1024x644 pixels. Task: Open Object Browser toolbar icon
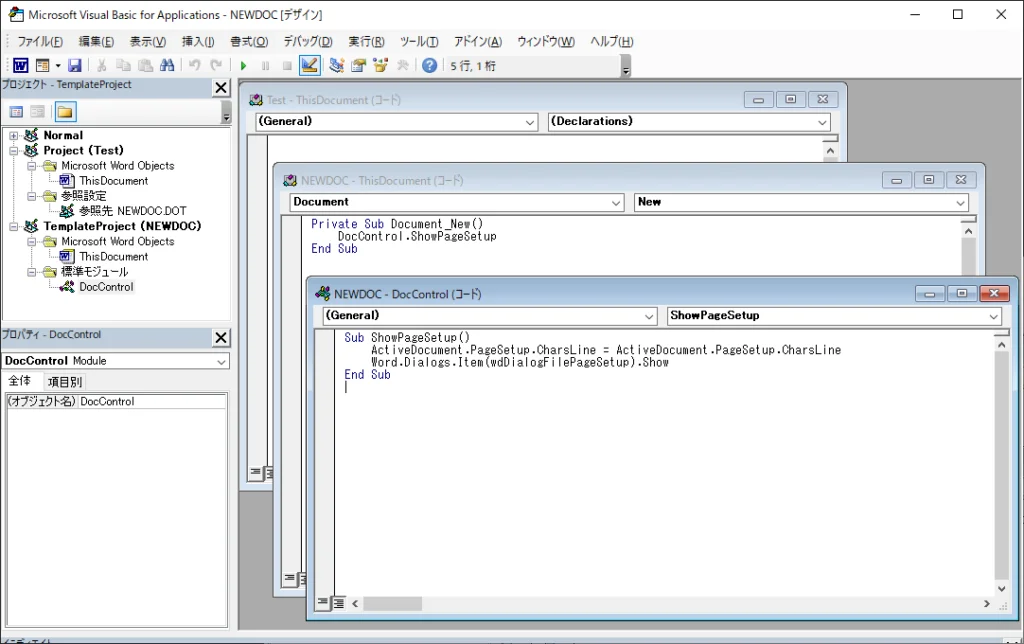click(x=380, y=65)
